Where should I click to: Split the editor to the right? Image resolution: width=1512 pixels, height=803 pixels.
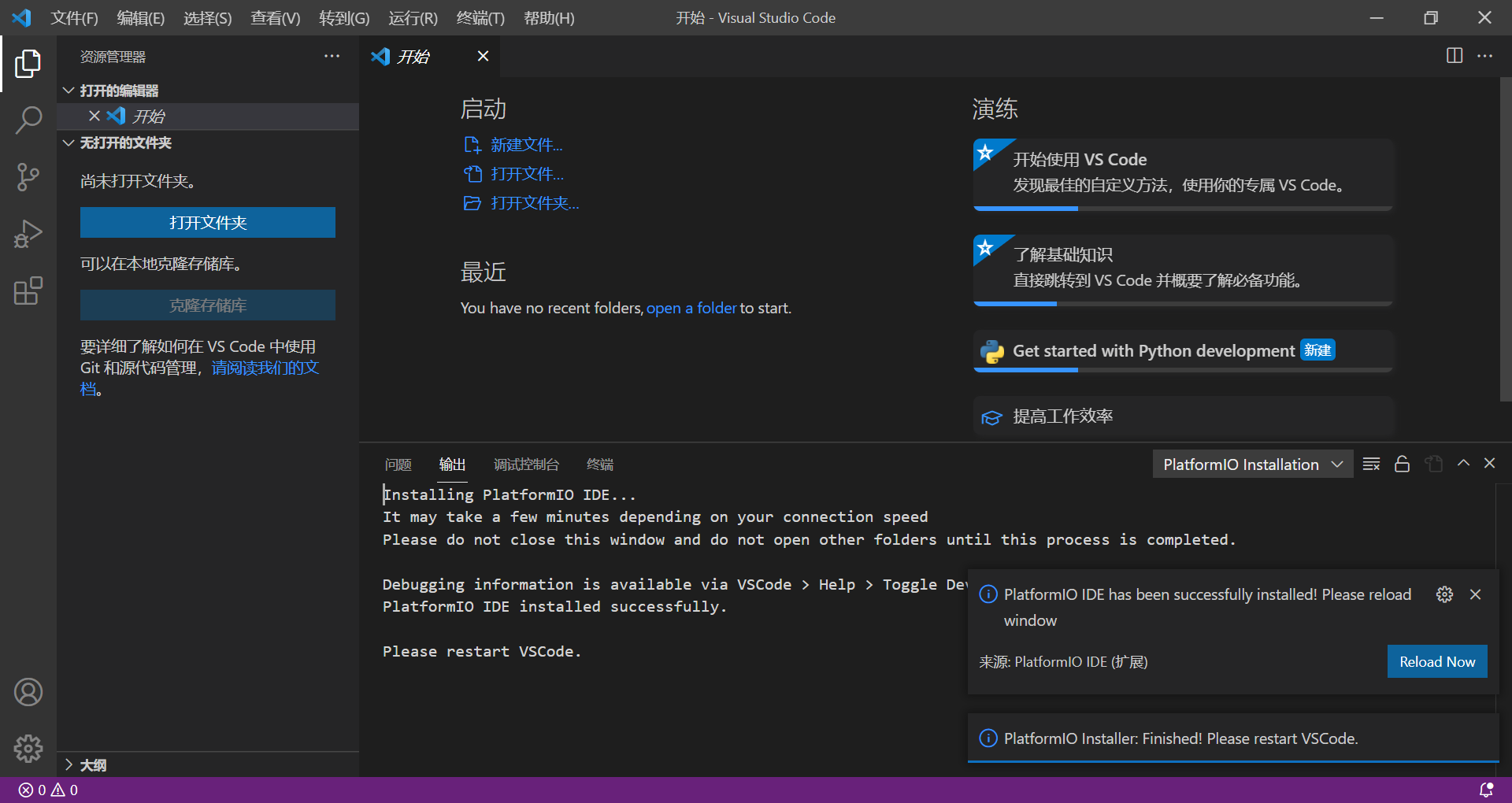1455,56
